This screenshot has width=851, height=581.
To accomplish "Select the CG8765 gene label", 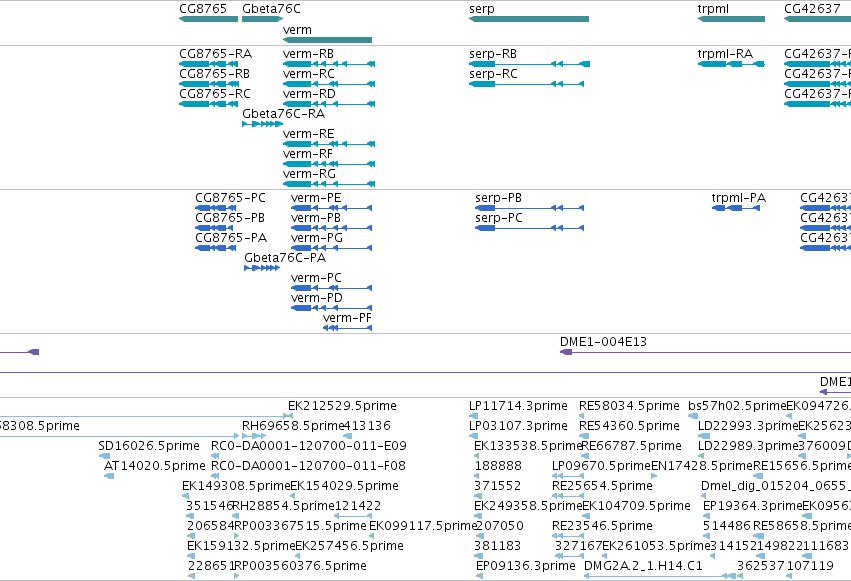I will coord(203,9).
